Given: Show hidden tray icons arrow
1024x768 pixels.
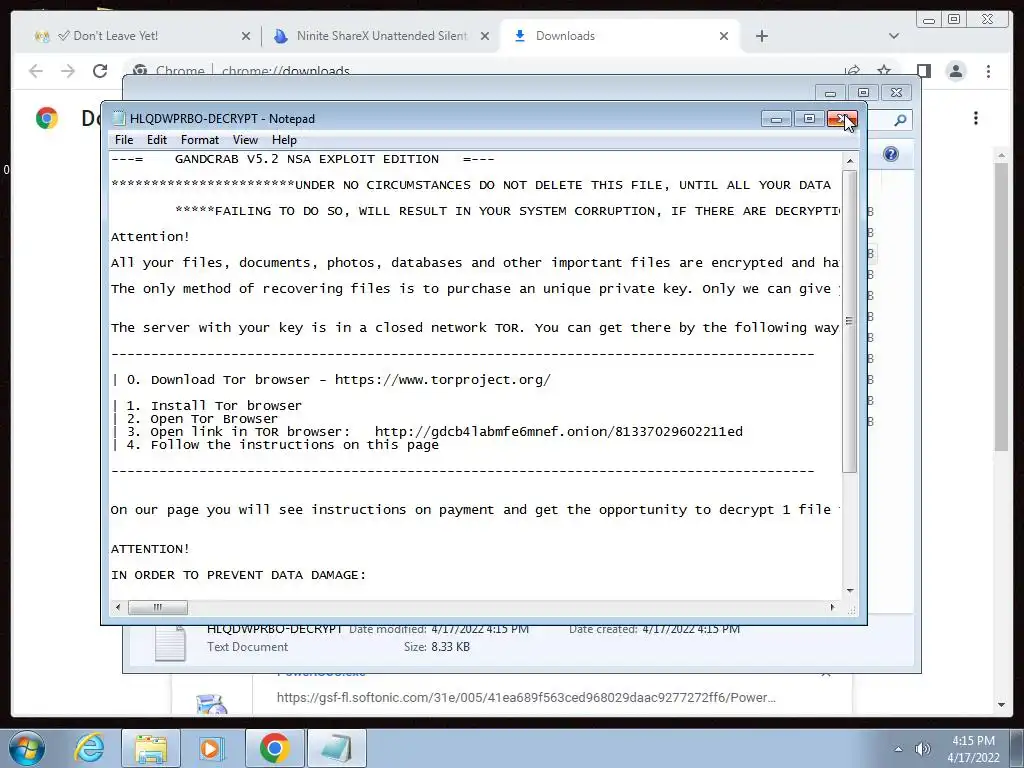Looking at the screenshot, I should (899, 749).
